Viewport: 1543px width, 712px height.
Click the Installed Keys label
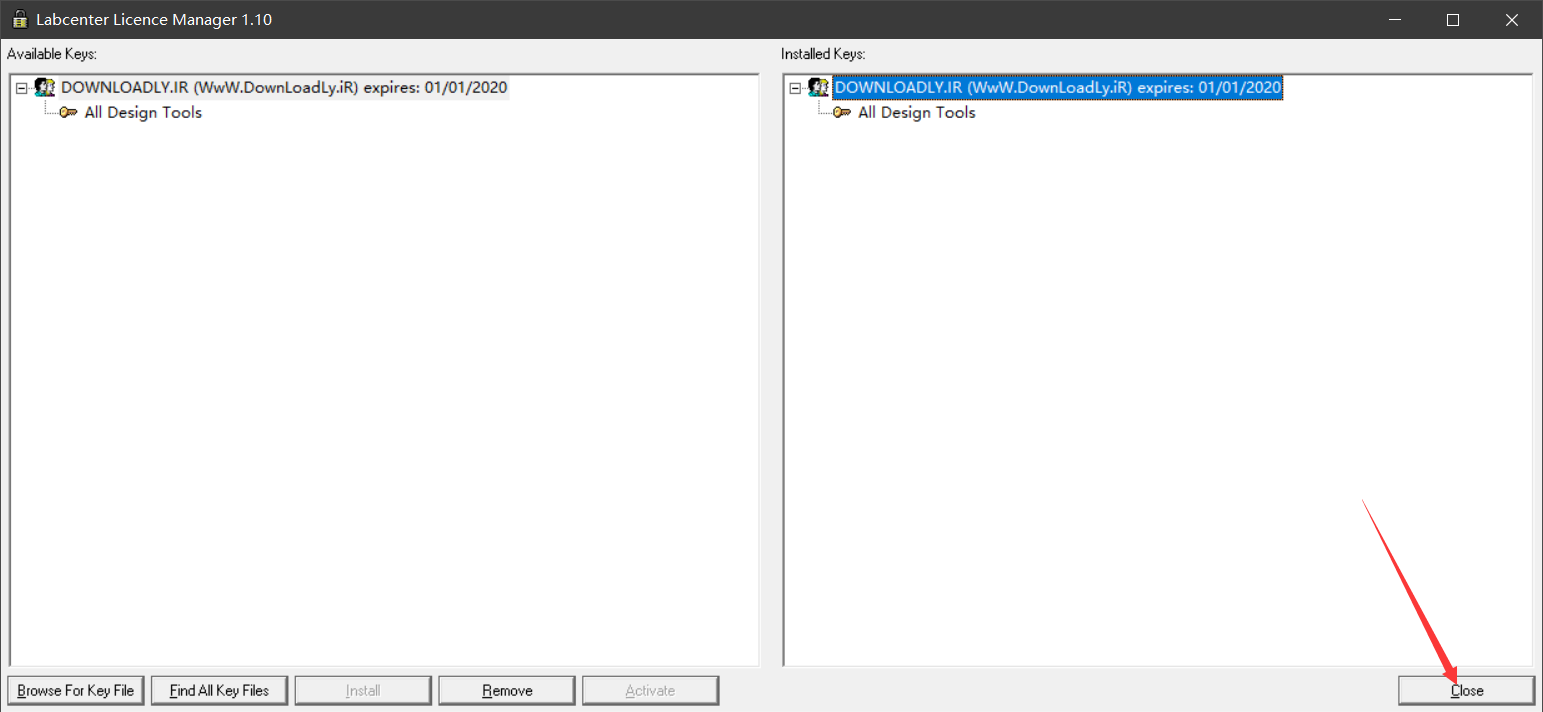coord(823,53)
